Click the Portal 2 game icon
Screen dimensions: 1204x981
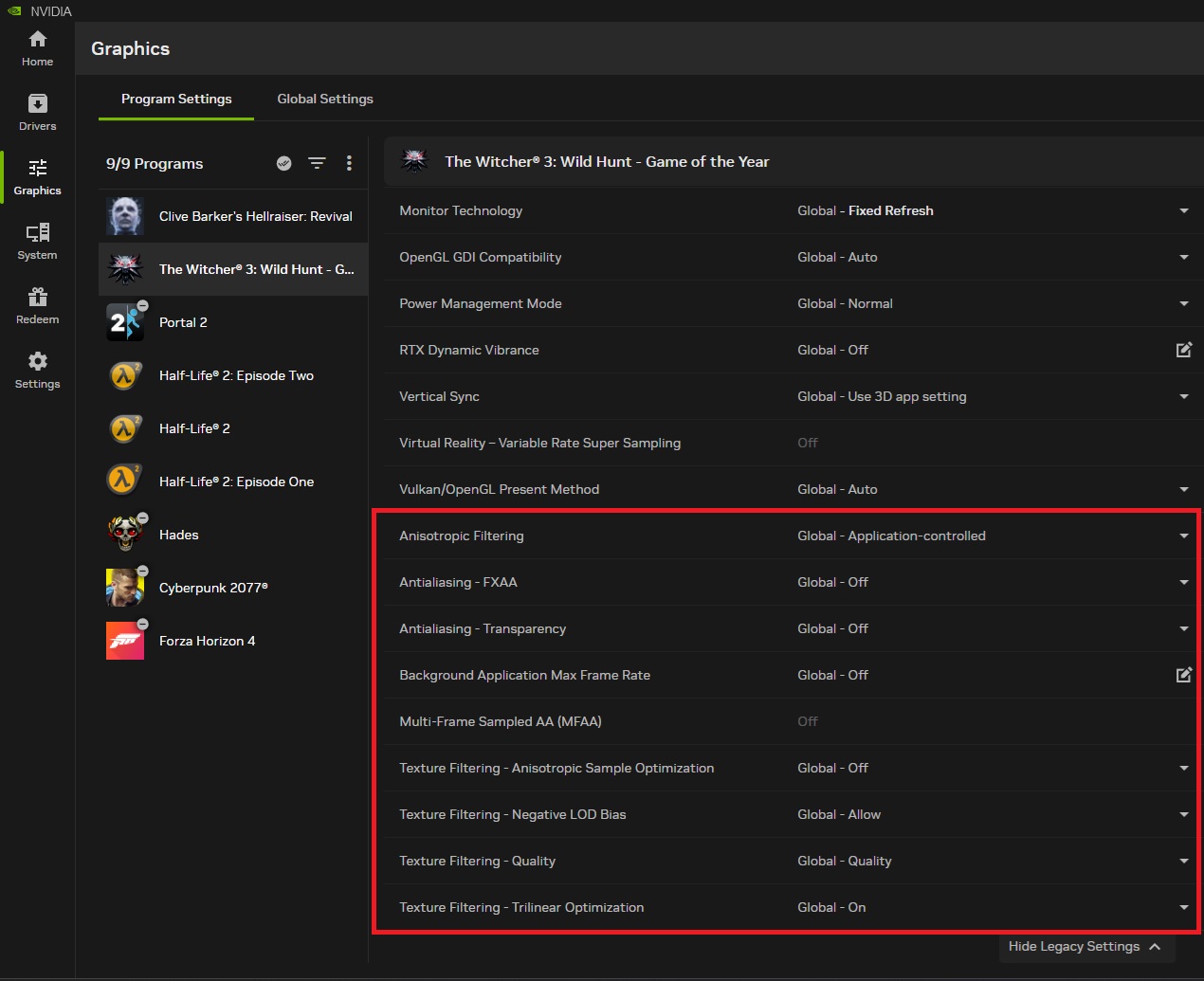[x=125, y=322]
